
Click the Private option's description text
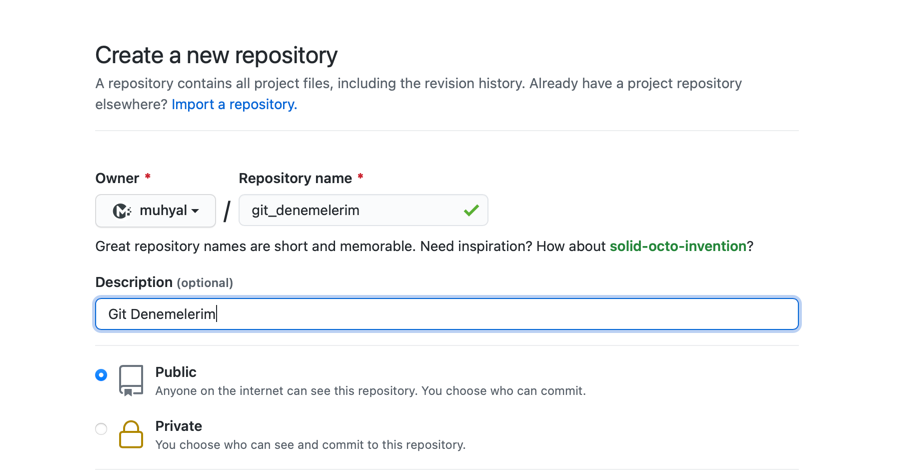coord(310,444)
